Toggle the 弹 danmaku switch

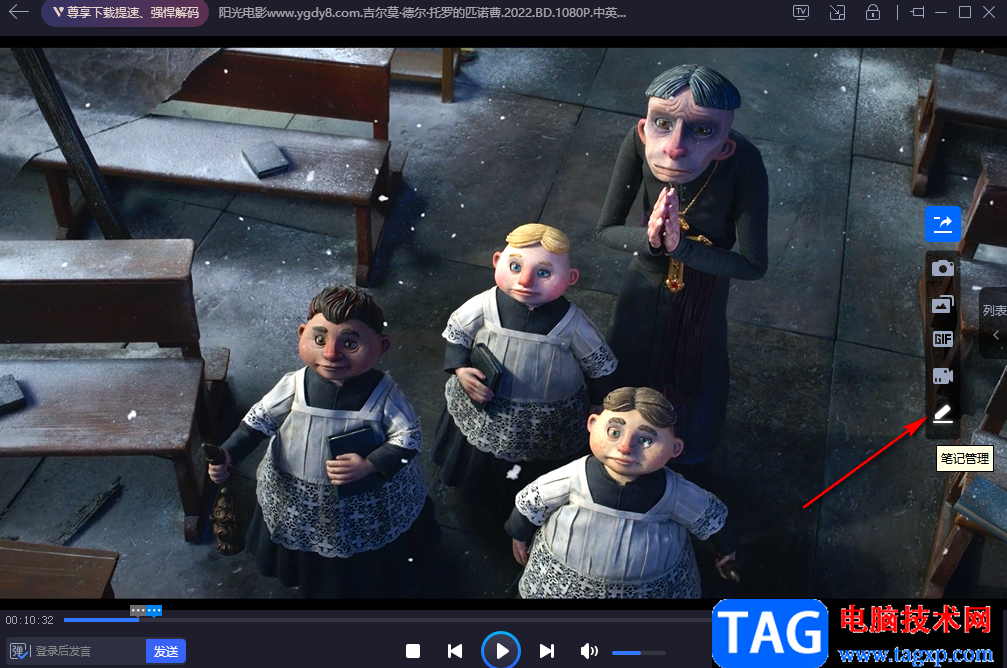[x=19, y=651]
